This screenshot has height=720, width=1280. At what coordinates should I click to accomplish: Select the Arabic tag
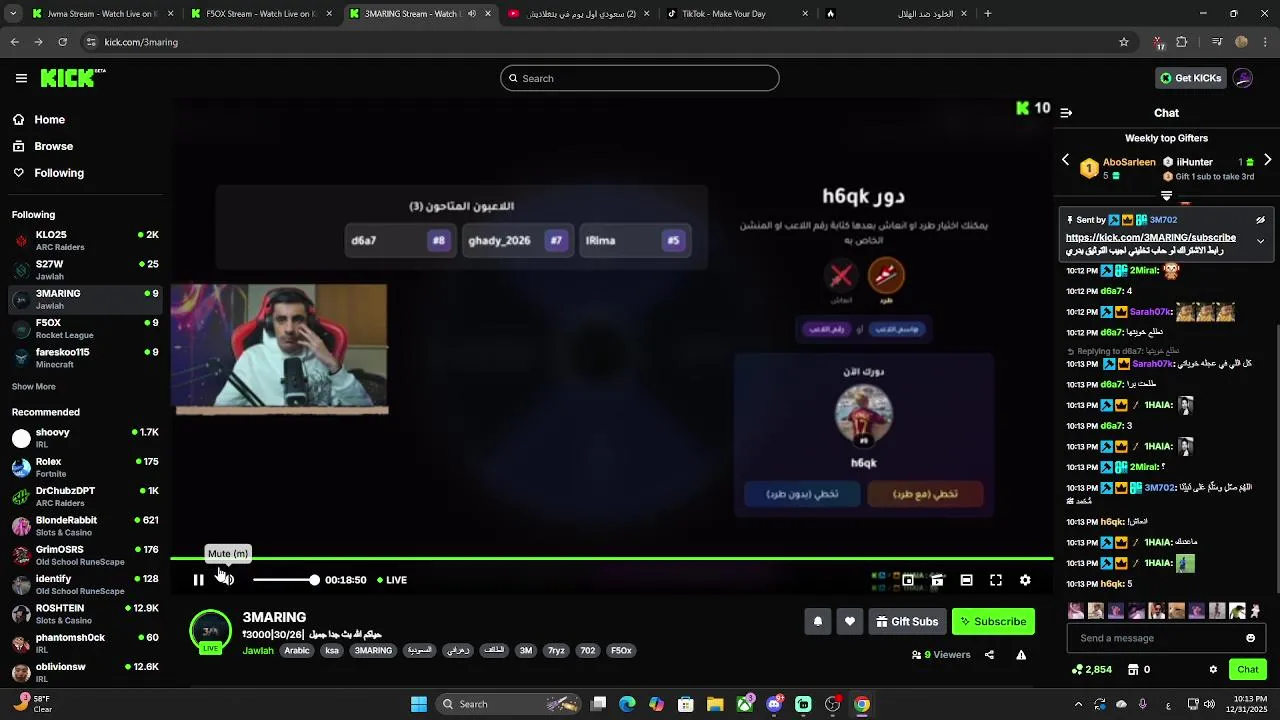tap(297, 650)
